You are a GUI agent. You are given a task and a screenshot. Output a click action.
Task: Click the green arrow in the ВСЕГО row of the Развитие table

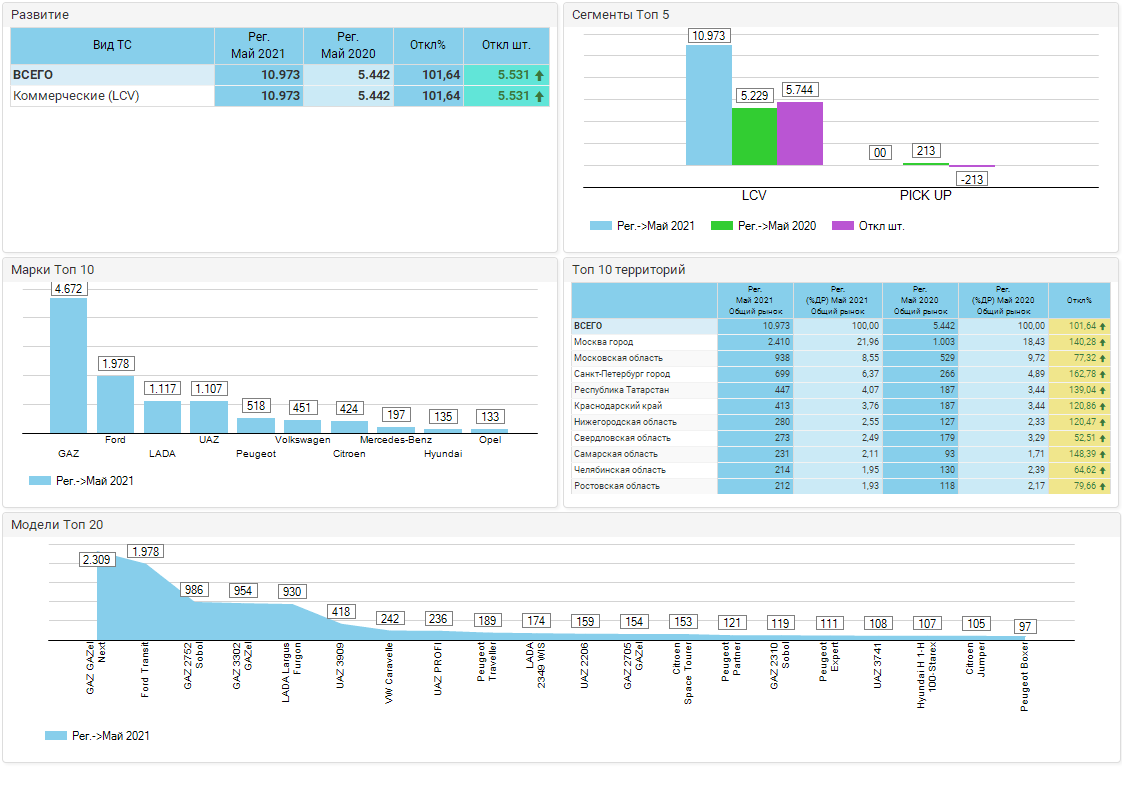(540, 75)
